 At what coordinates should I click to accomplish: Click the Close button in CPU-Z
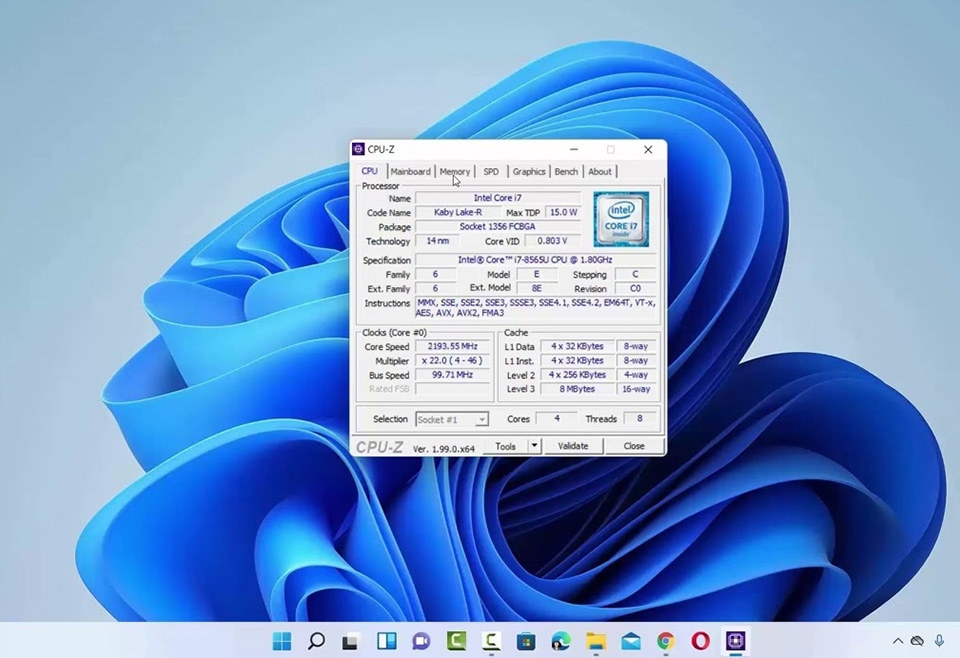634,446
